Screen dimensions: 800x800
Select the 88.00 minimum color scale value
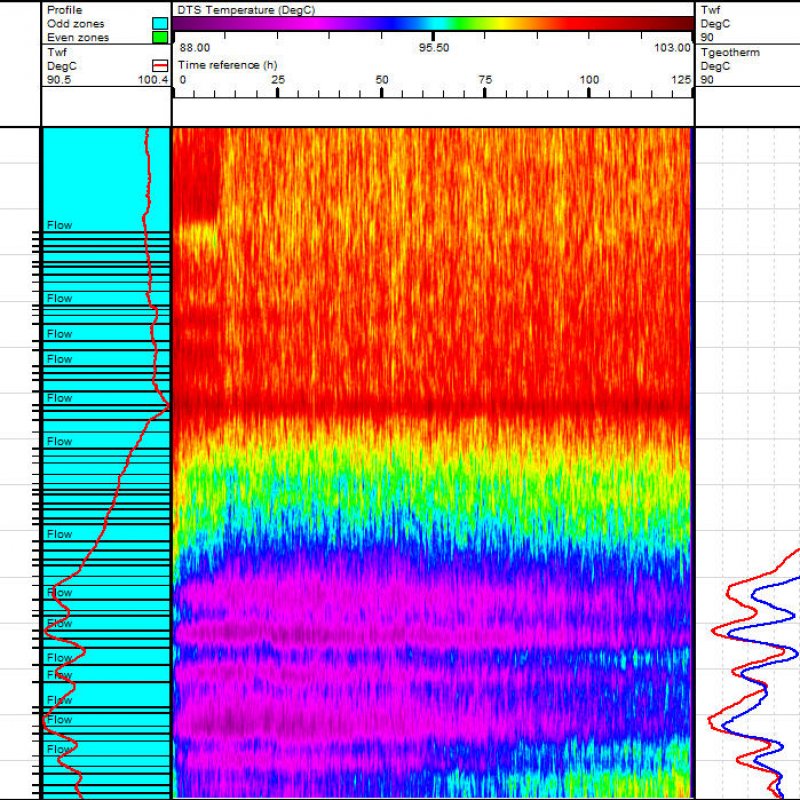[194, 48]
